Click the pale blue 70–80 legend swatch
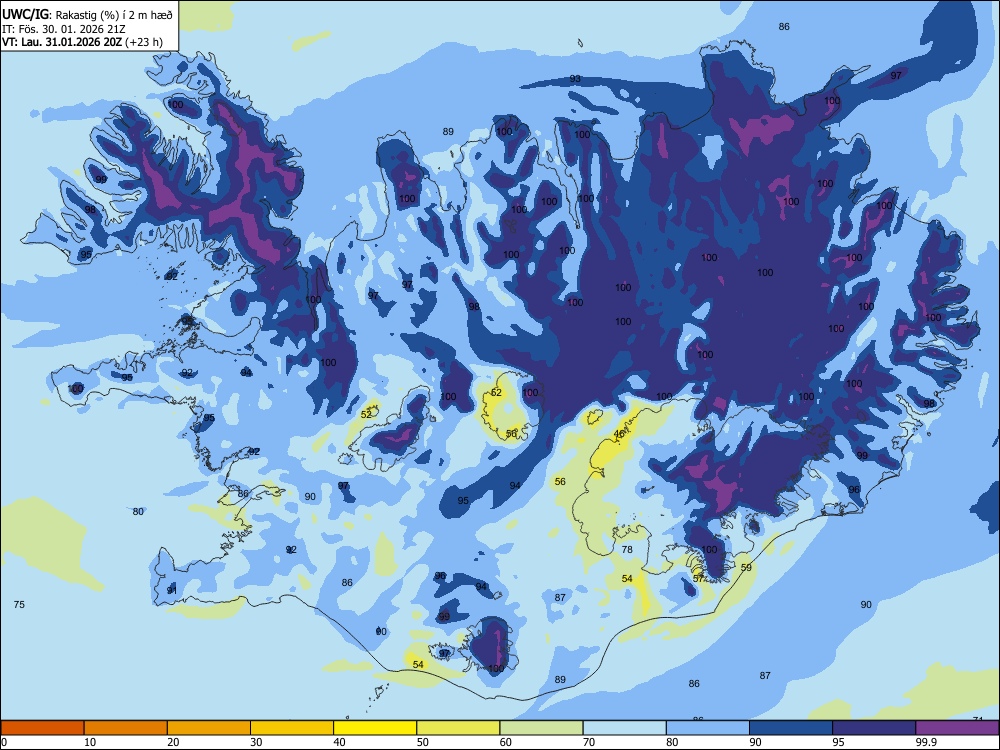 624,728
